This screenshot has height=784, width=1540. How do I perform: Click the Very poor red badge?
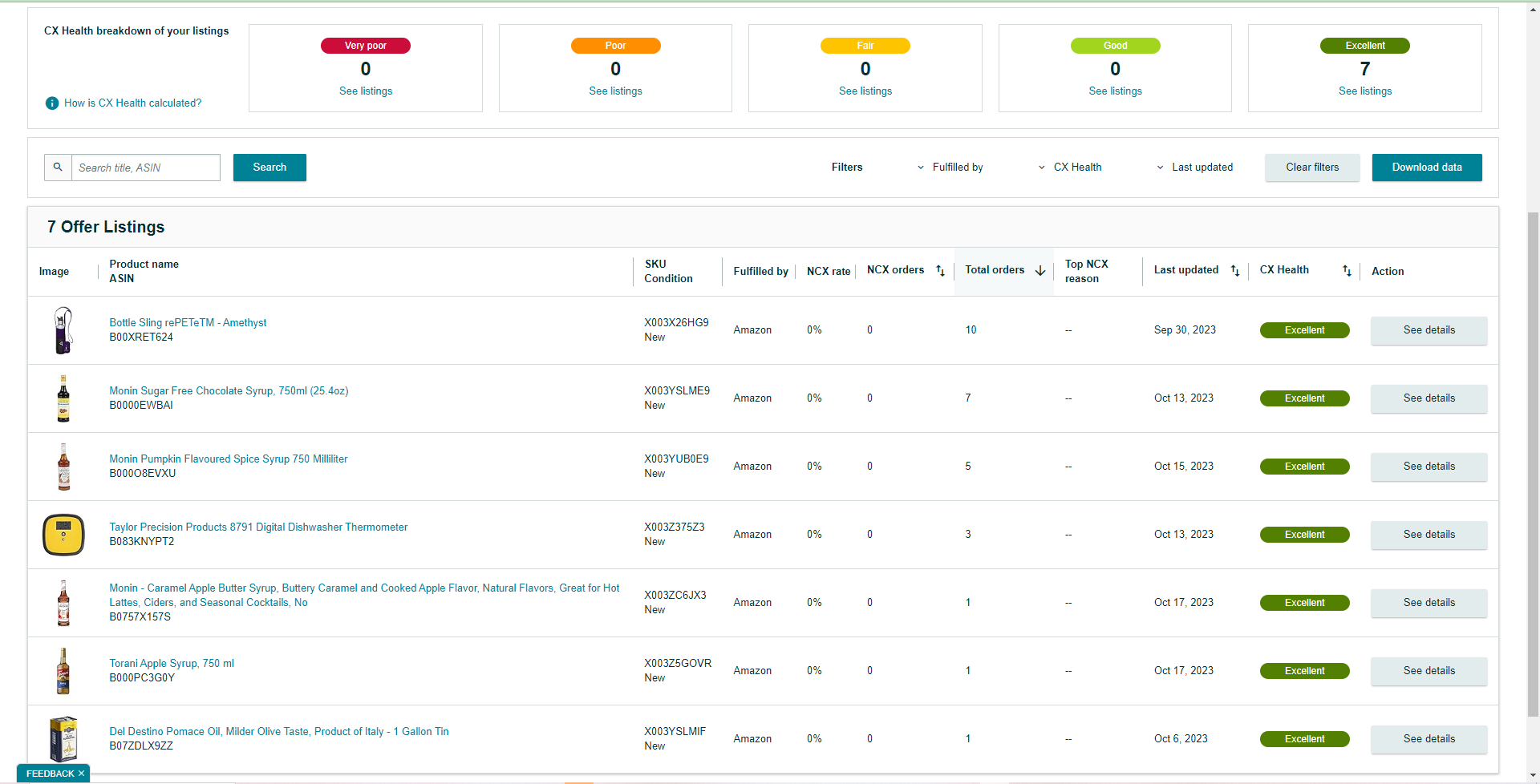[x=366, y=46]
